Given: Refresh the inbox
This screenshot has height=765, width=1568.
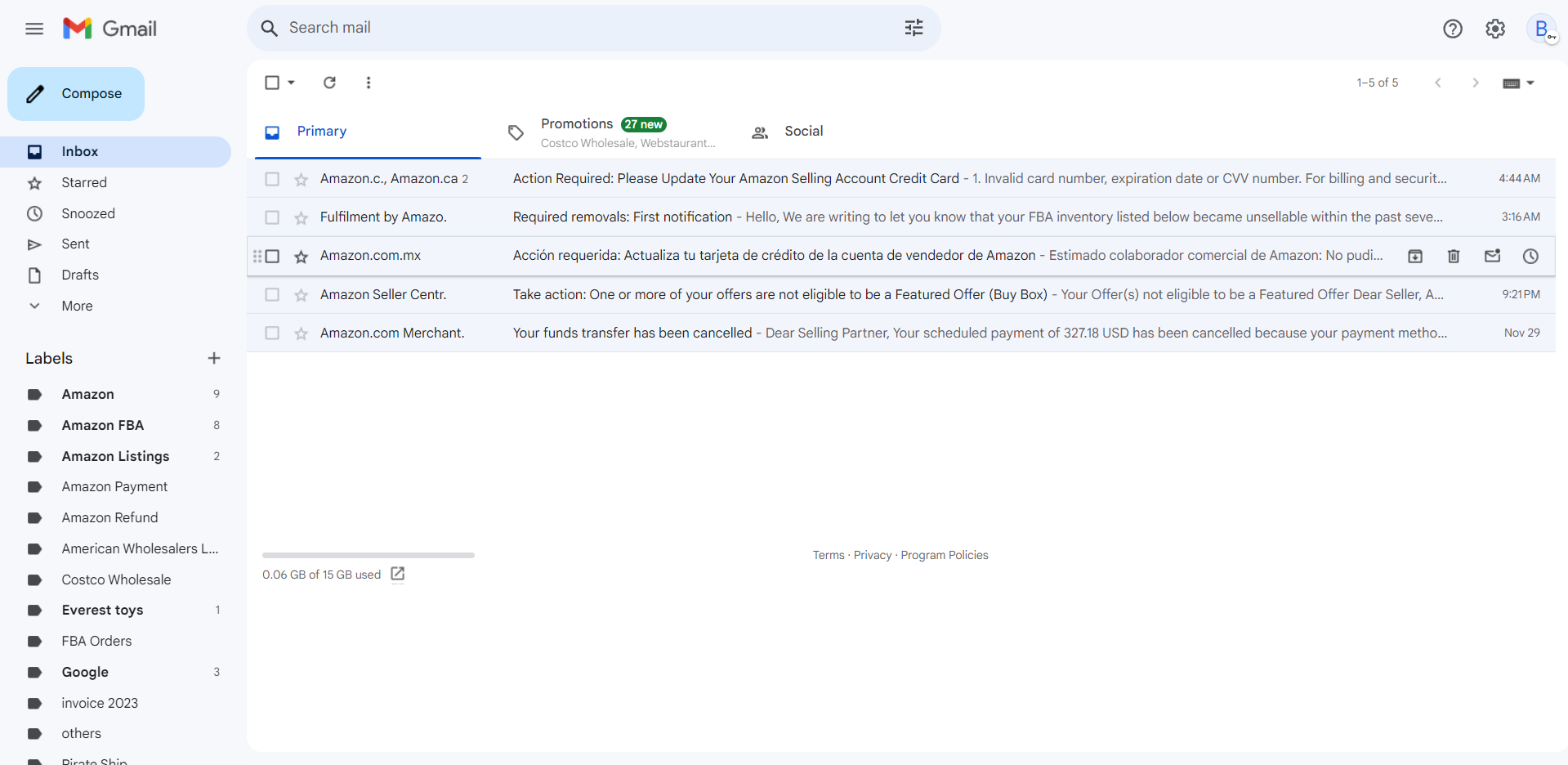Looking at the screenshot, I should tap(329, 83).
